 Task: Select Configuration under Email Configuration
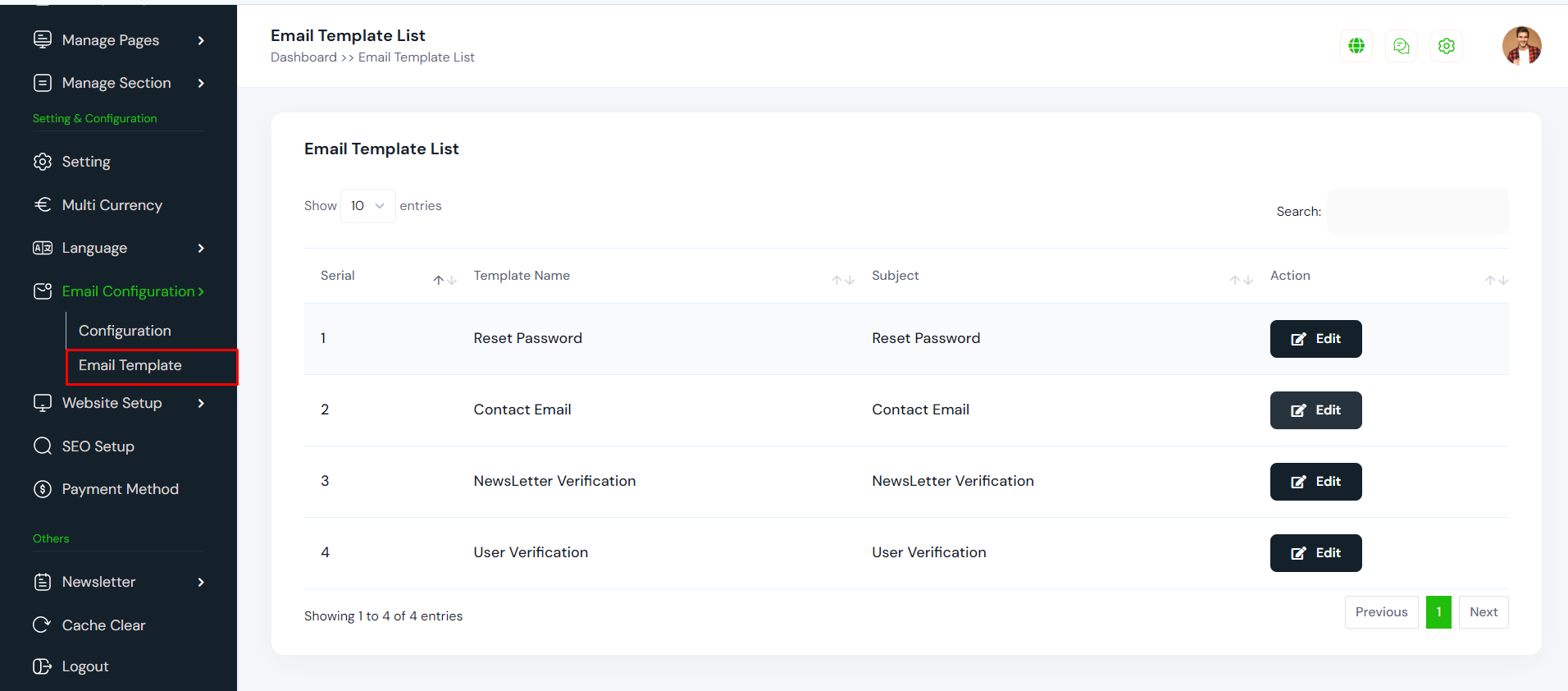point(125,331)
